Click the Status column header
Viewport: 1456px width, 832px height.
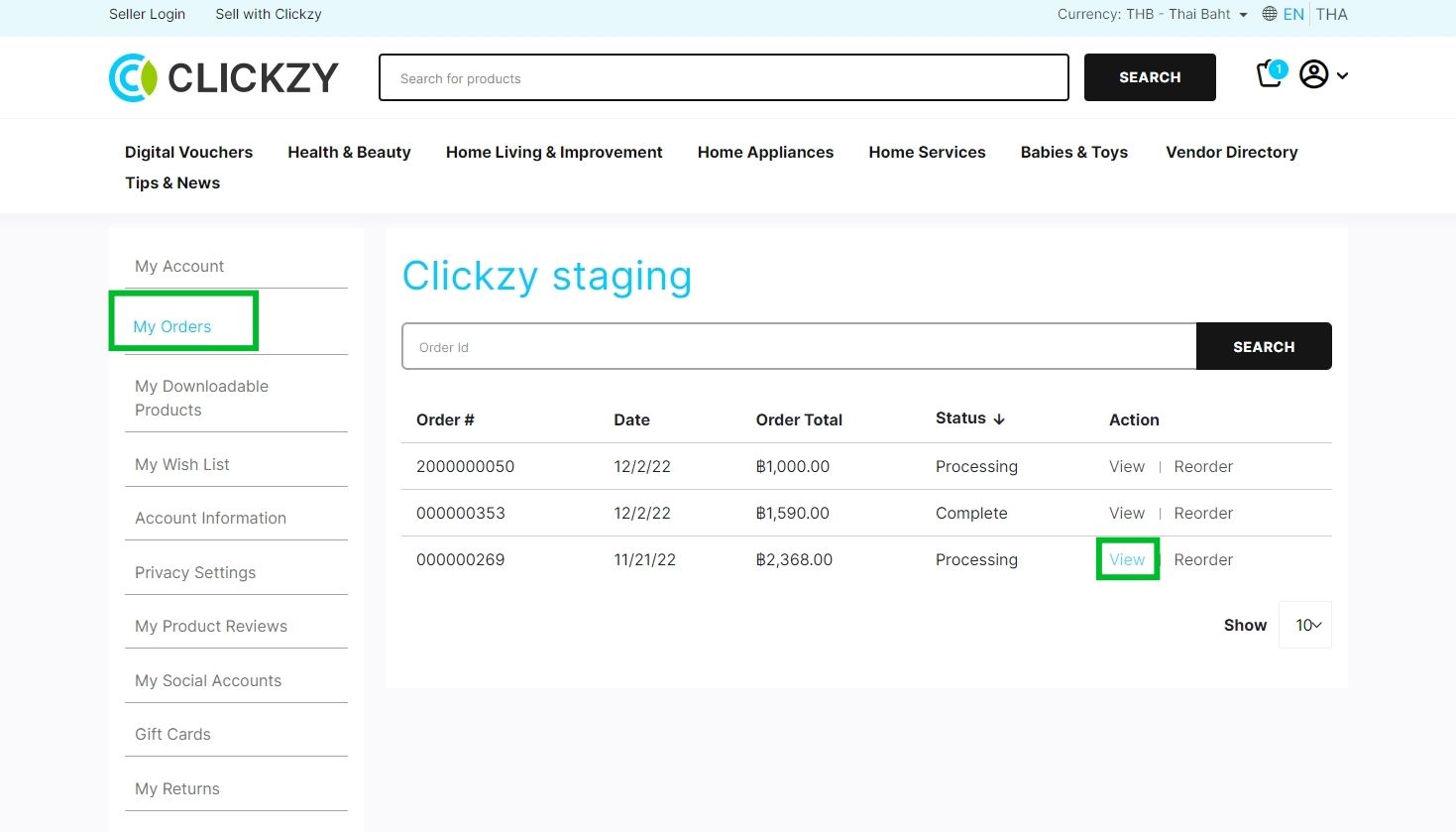(x=960, y=418)
